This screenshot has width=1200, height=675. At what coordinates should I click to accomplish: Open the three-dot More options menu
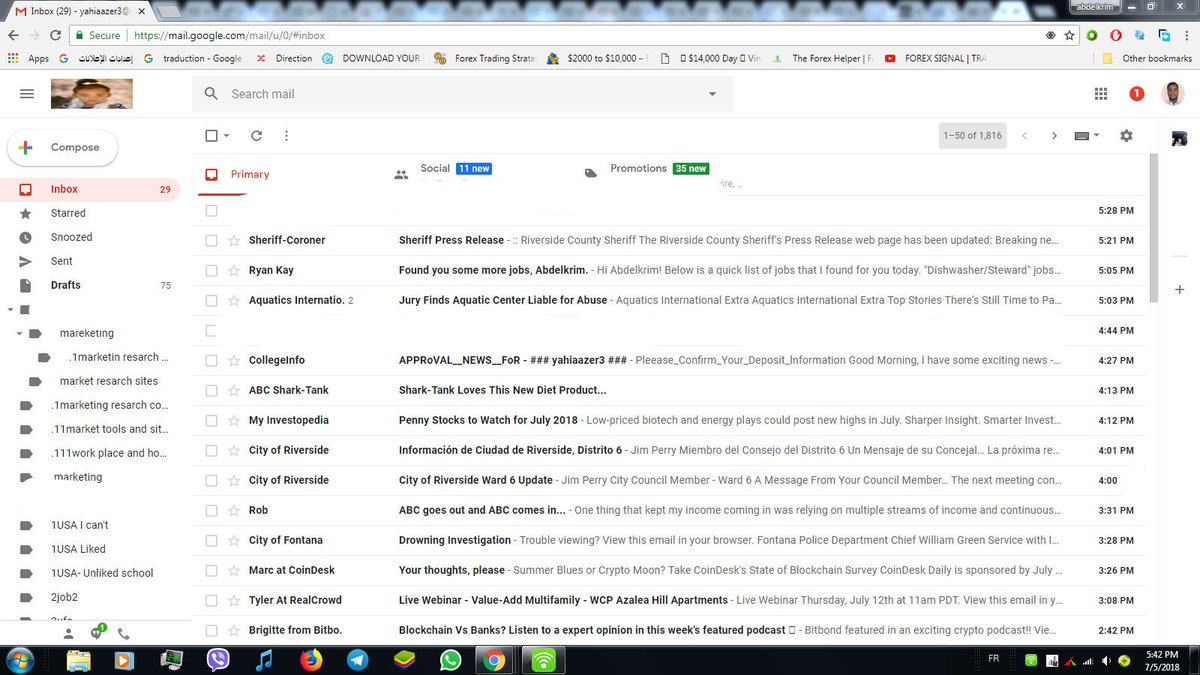[286, 136]
